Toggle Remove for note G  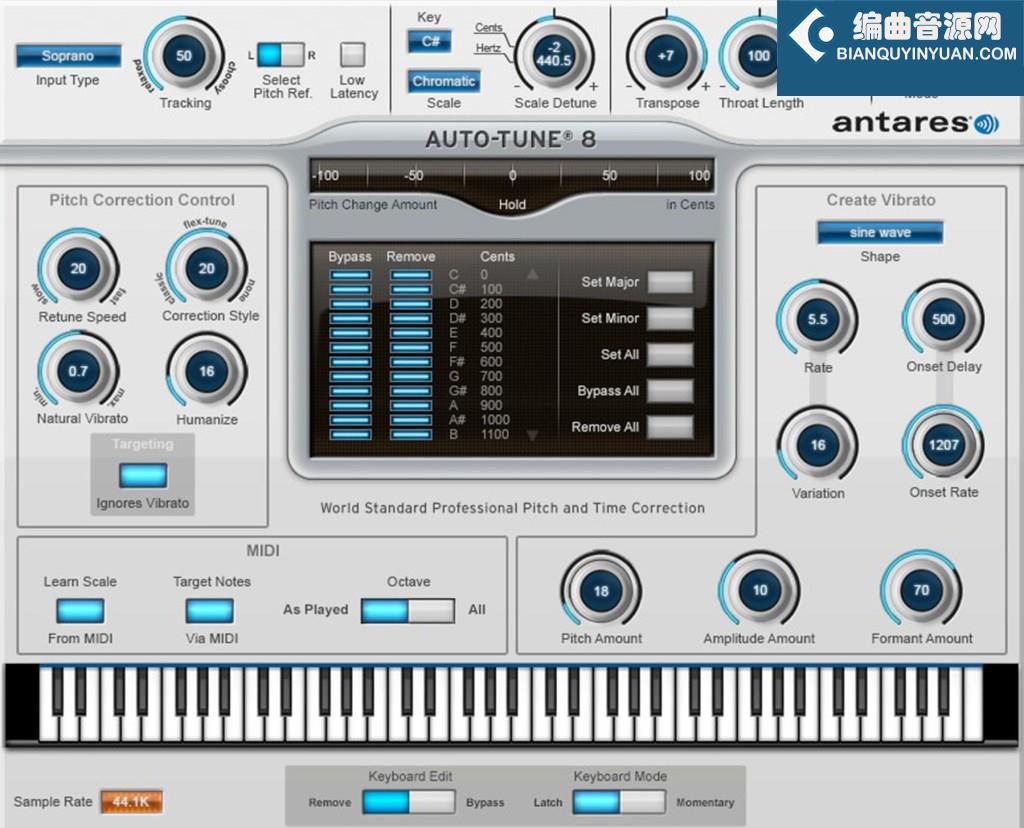click(411, 376)
